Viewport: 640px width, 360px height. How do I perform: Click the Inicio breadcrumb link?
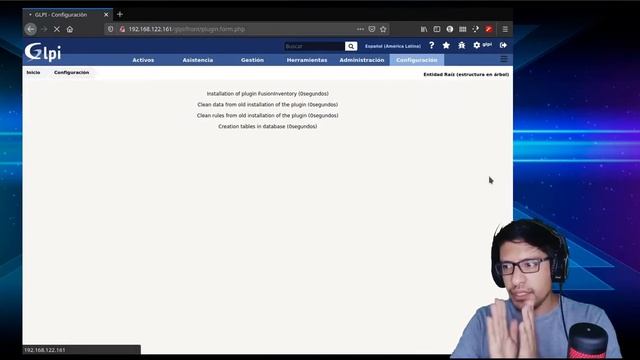pos(33,72)
